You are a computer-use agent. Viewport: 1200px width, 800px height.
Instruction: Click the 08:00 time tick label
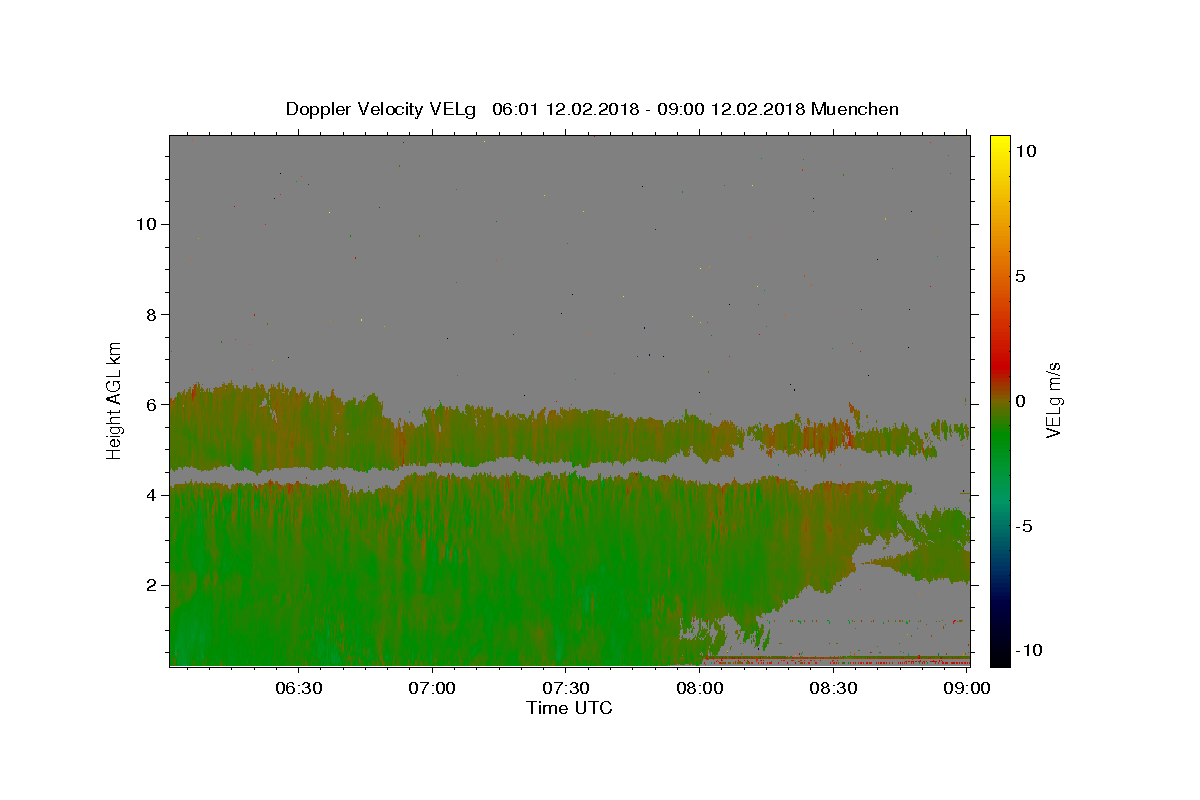[x=700, y=688]
